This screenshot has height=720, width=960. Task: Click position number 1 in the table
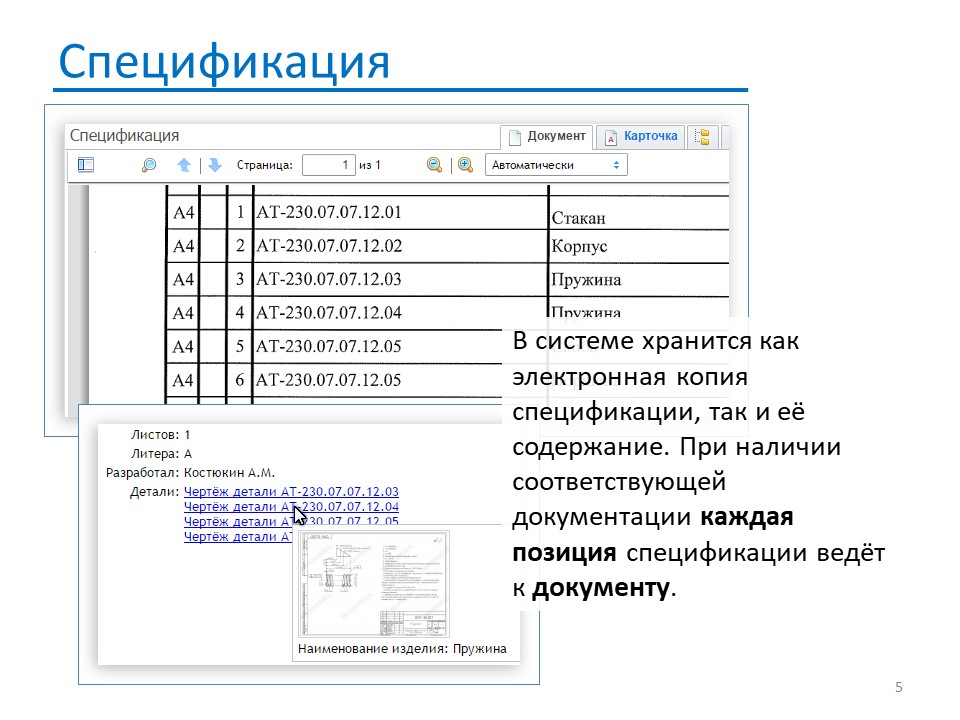tap(240, 212)
